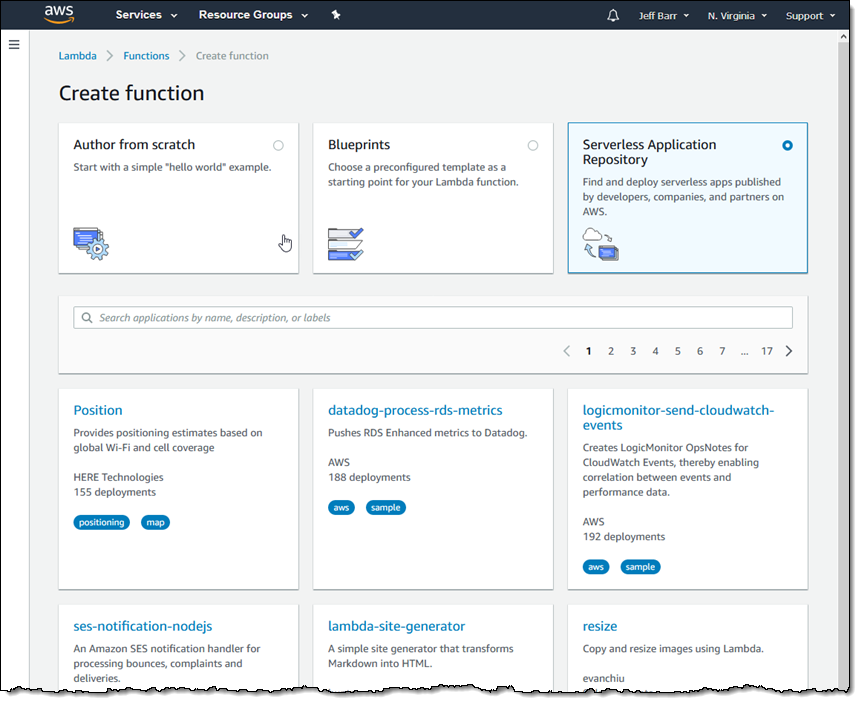Click the pin favorites star icon
Image resolution: width=860 pixels, height=703 pixels.
pos(335,15)
